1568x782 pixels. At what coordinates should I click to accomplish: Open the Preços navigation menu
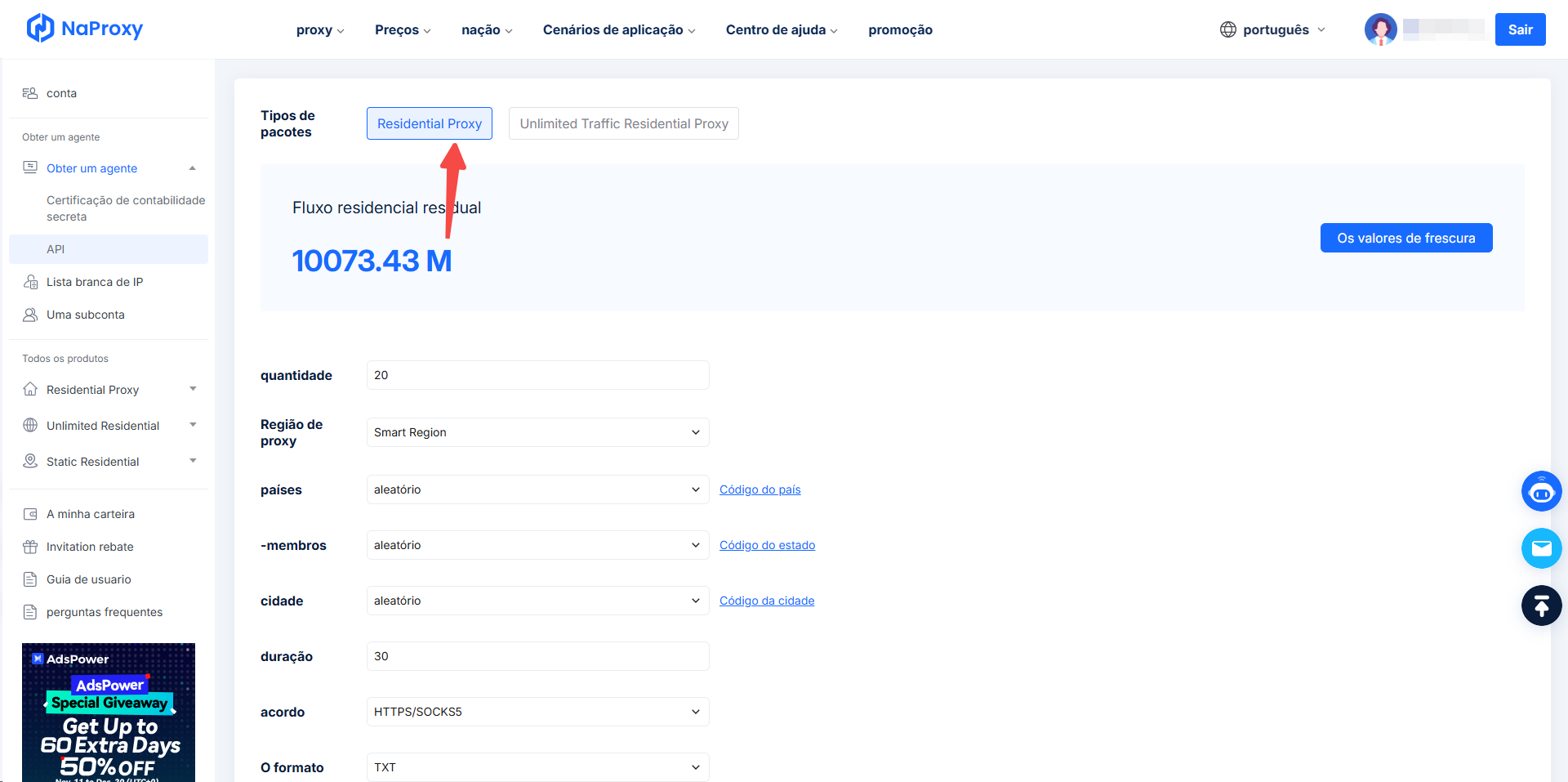403,29
